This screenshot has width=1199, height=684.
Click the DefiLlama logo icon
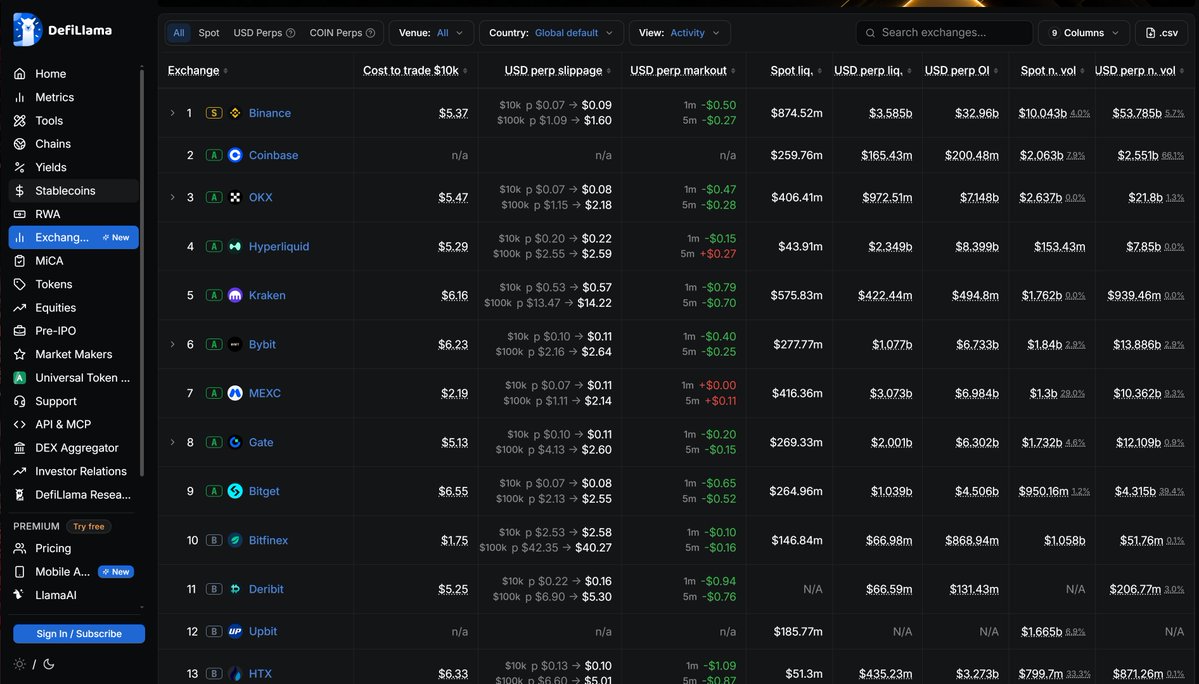click(x=28, y=30)
